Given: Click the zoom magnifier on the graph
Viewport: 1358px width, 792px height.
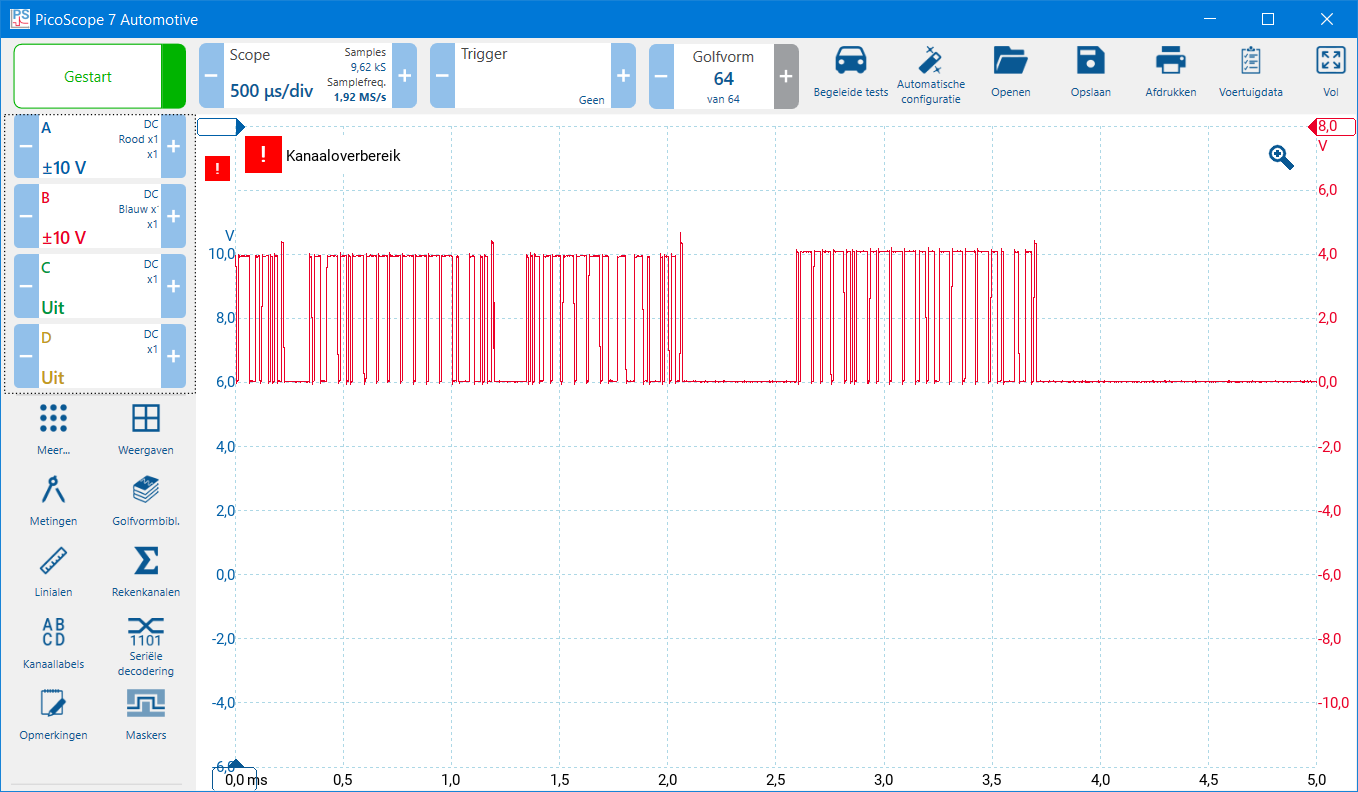Looking at the screenshot, I should coord(1281,157).
